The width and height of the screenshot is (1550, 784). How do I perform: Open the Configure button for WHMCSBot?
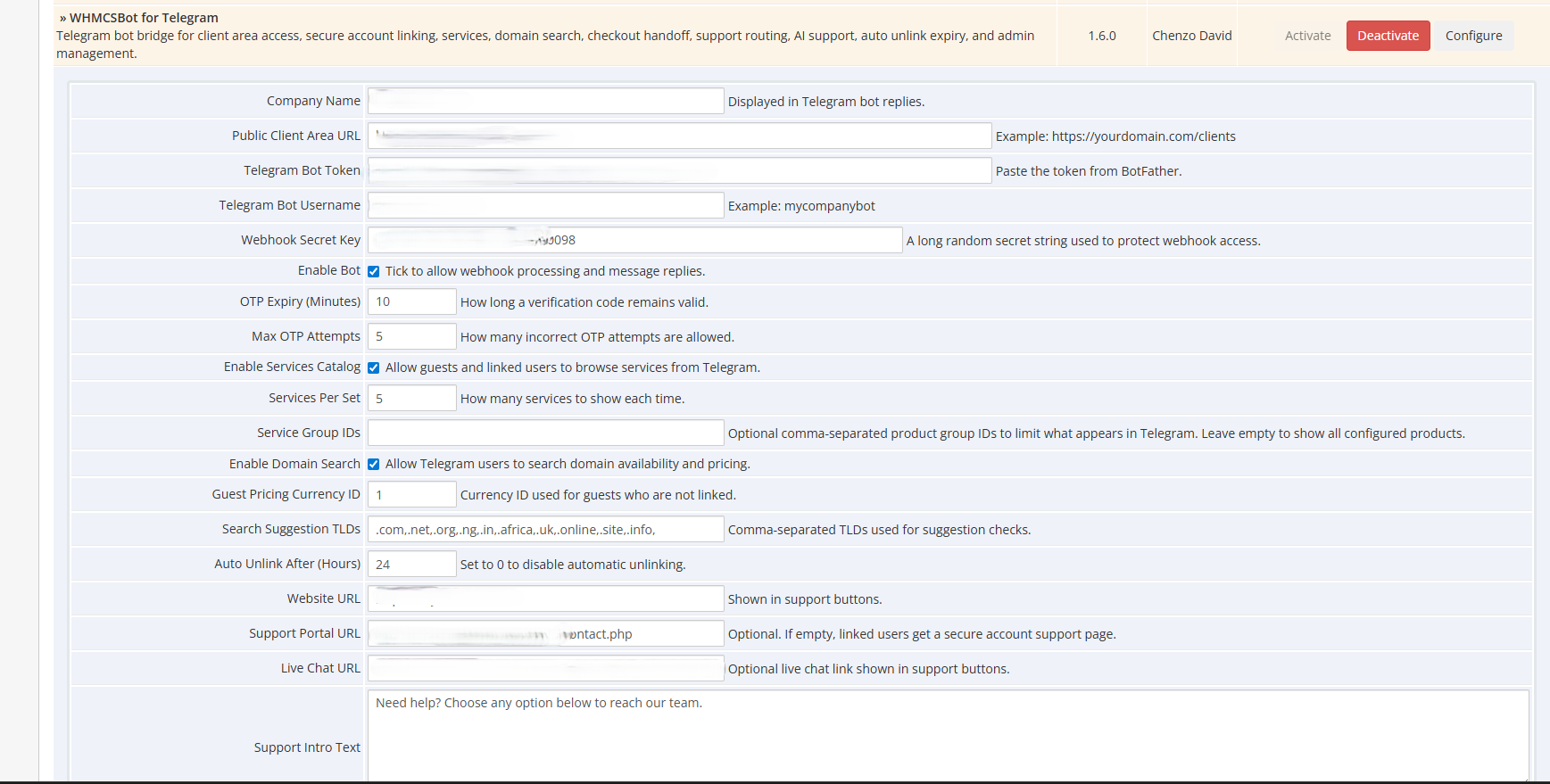(1473, 36)
